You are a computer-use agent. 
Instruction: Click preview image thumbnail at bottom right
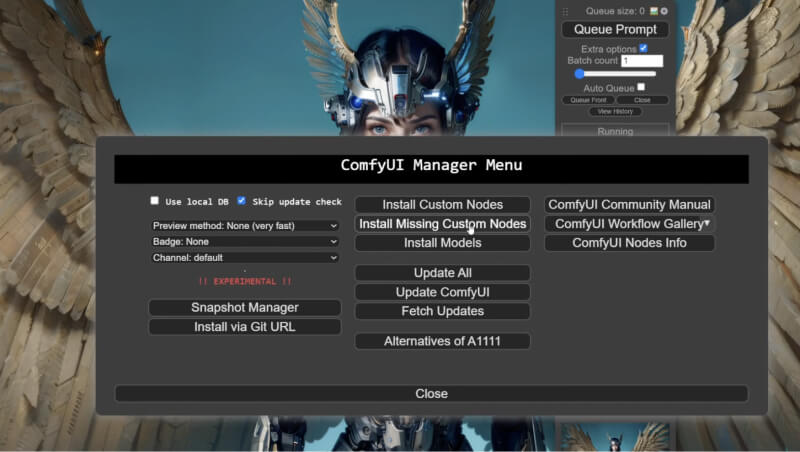[x=615, y=437]
